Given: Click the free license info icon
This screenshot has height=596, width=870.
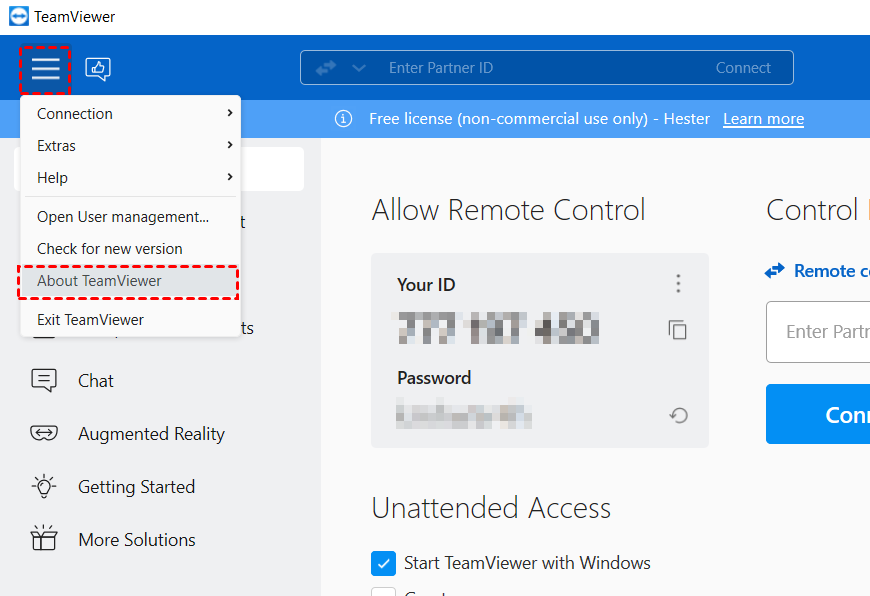Looking at the screenshot, I should pos(344,119).
